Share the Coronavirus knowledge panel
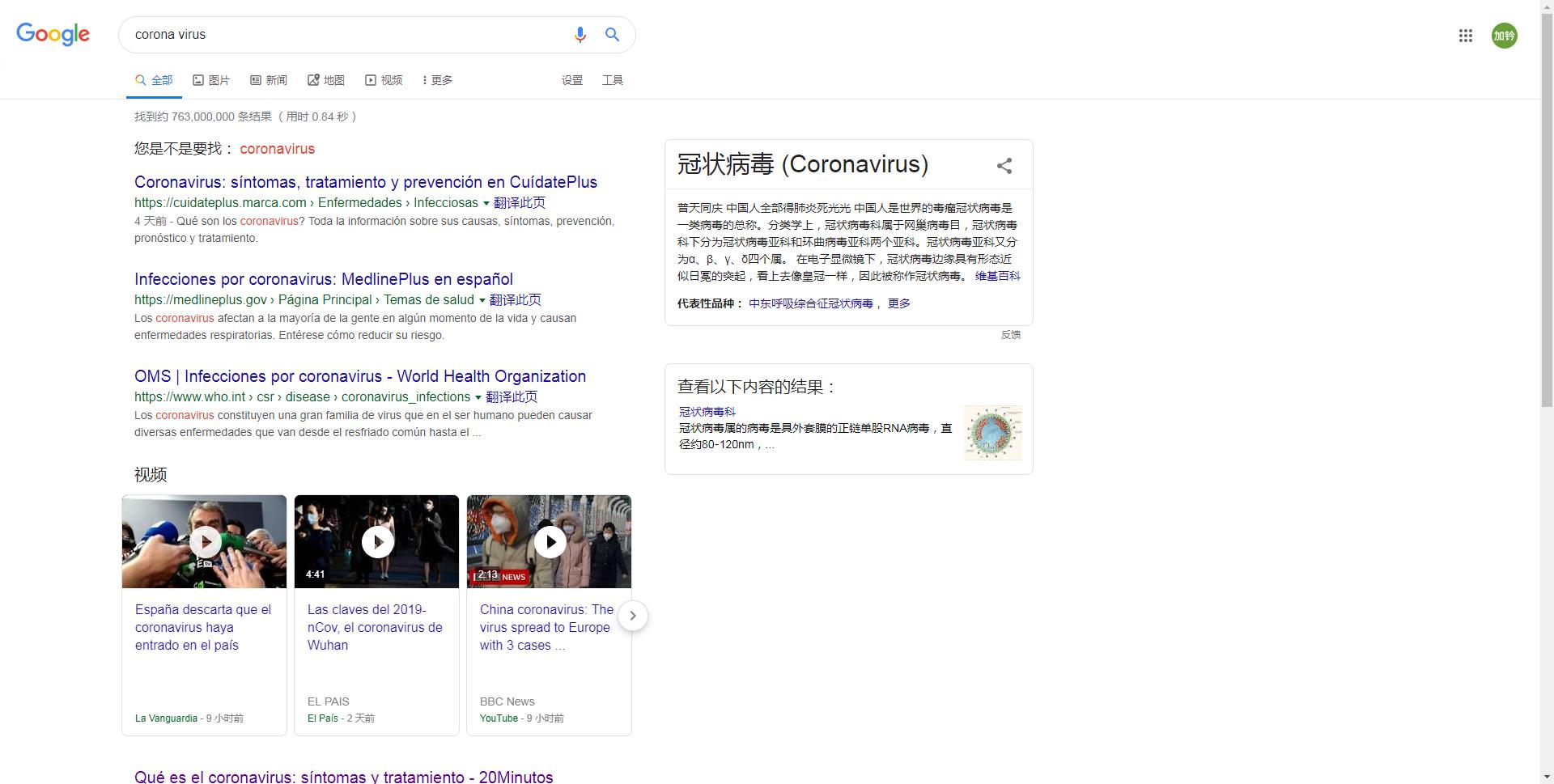 coord(1004,166)
